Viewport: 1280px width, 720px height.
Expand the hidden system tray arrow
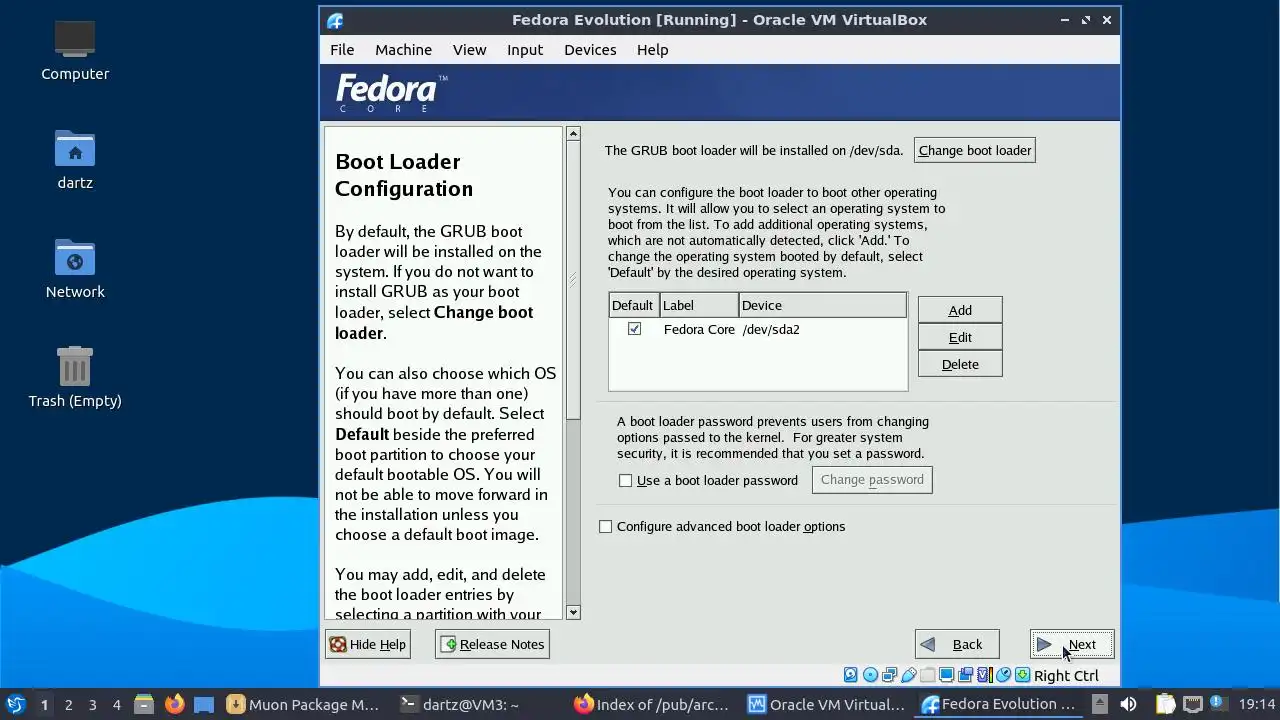tap(1099, 704)
